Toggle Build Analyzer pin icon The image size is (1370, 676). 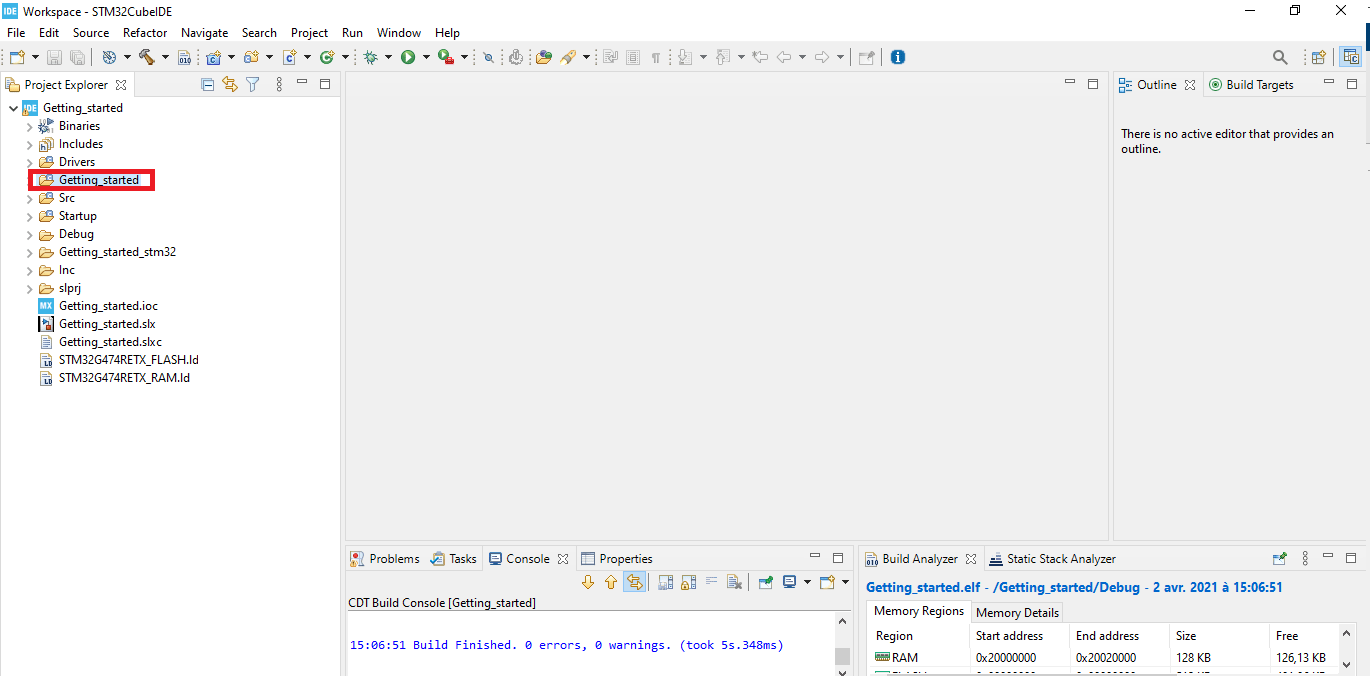[x=1279, y=559]
